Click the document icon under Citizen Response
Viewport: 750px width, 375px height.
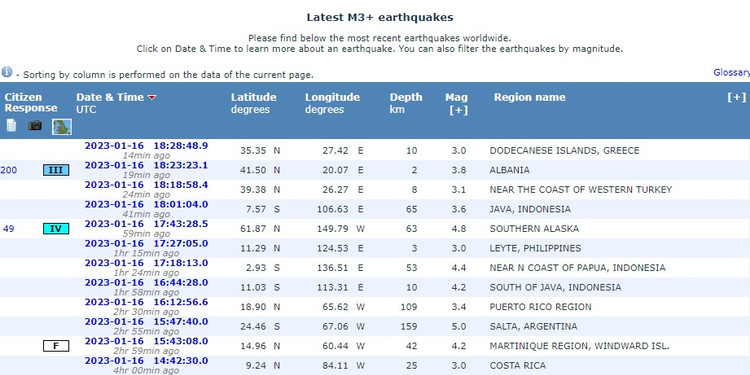11,126
